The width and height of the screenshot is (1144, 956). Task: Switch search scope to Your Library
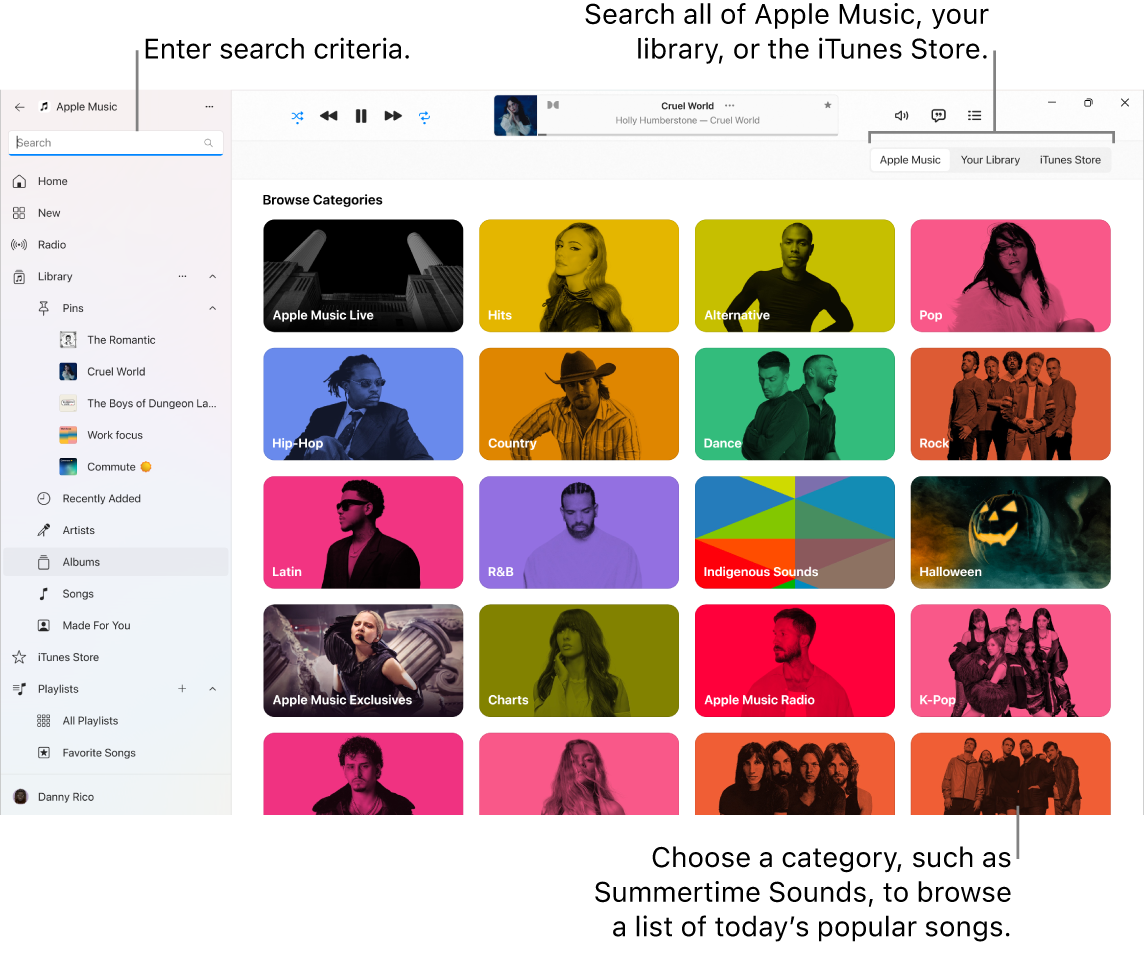click(990, 160)
